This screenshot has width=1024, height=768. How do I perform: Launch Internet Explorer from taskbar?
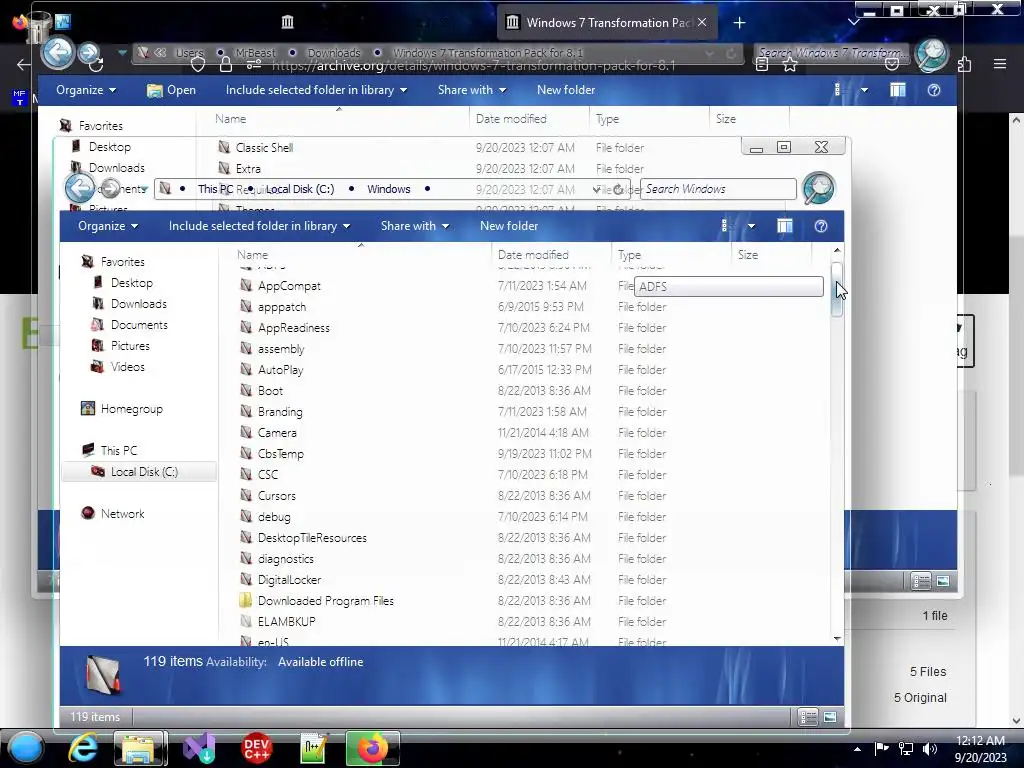point(84,748)
